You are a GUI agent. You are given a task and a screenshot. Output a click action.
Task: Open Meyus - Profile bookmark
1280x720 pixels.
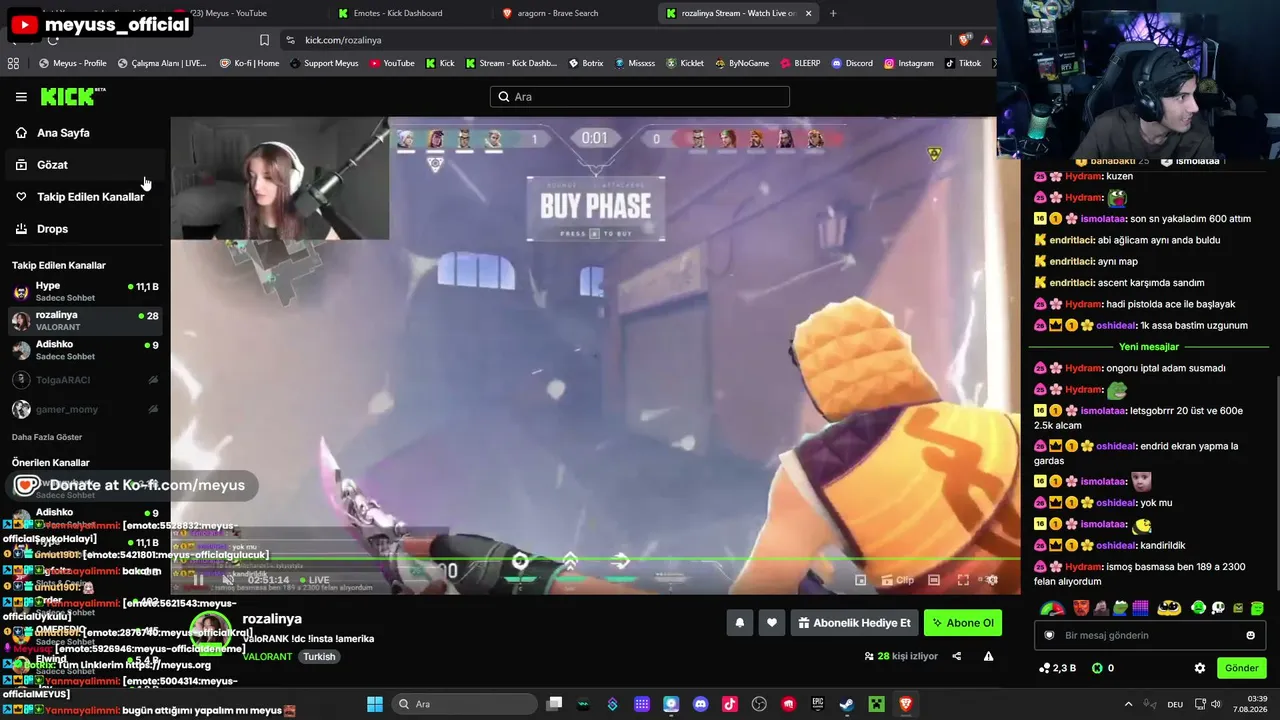pos(73,63)
